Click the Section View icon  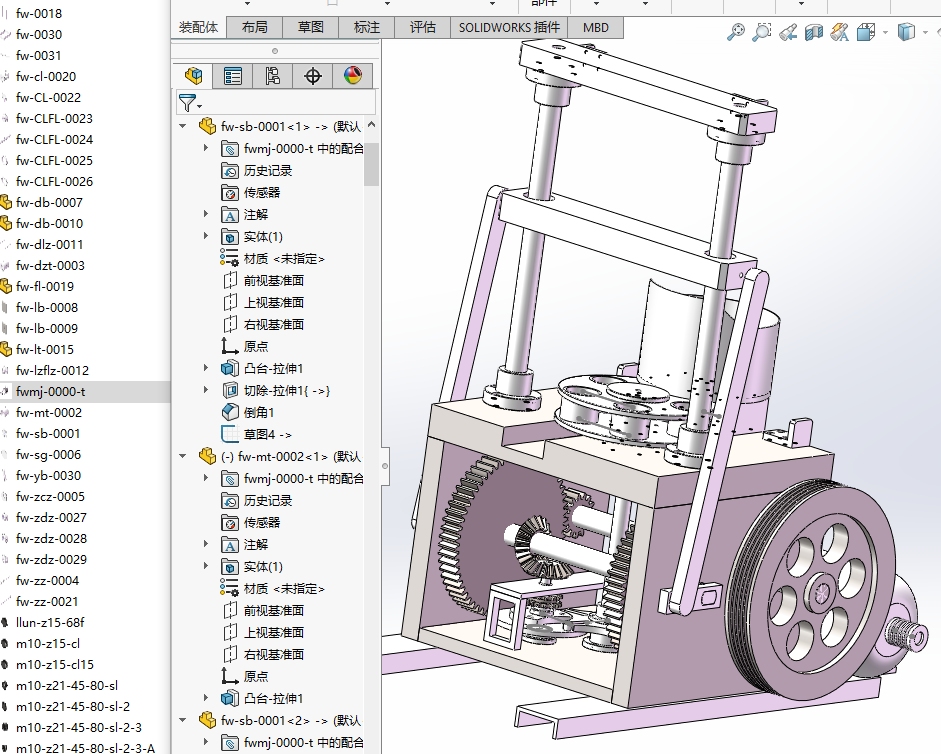point(813,32)
